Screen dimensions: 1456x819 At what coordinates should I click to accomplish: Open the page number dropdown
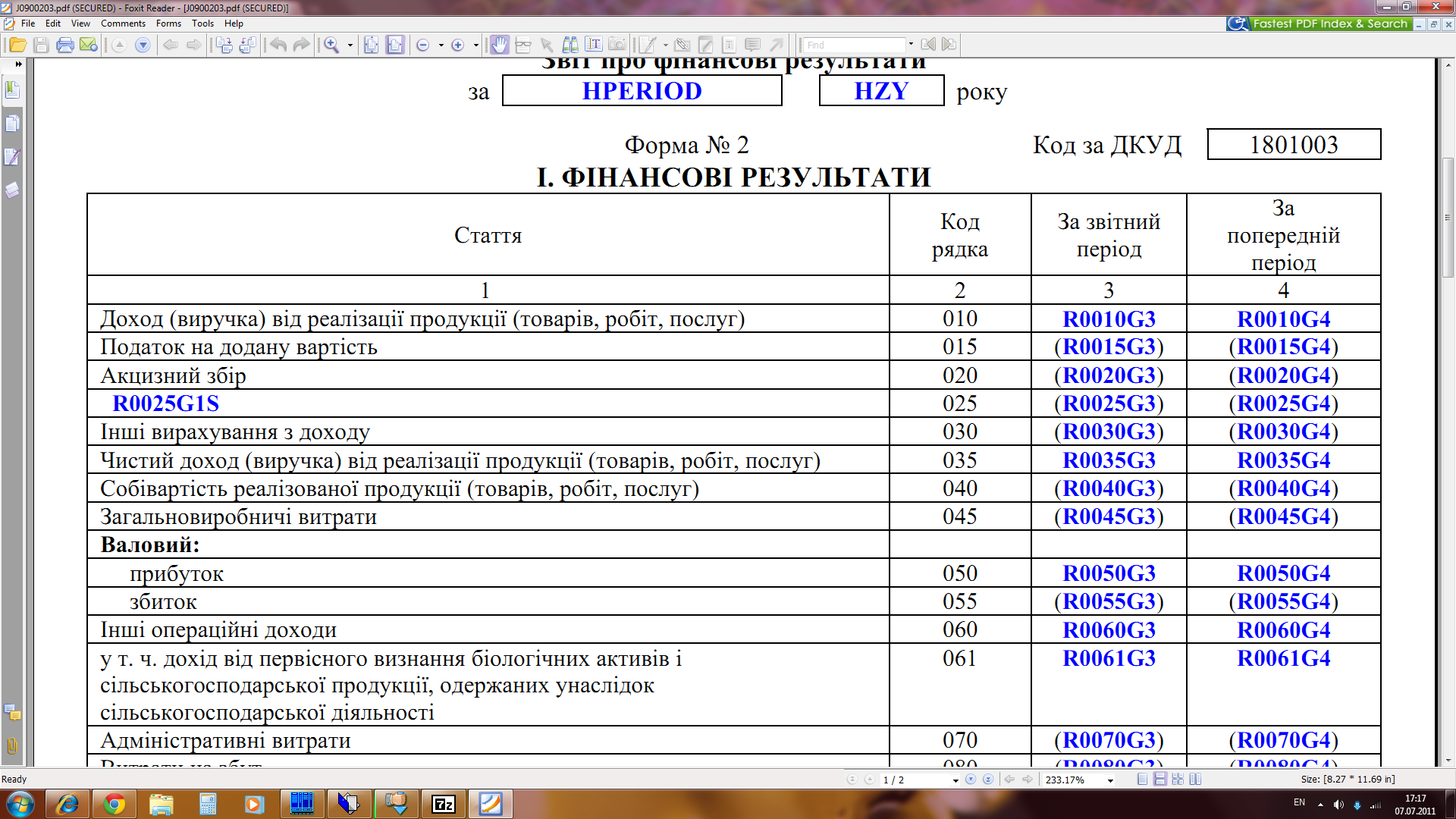click(x=955, y=780)
